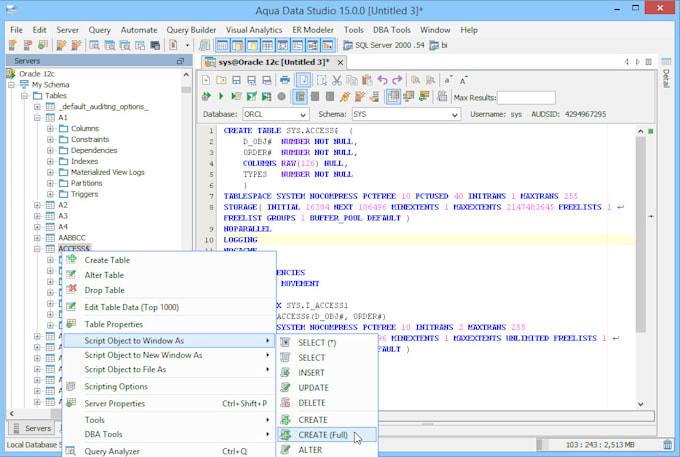This screenshot has width=680, height=457.
Task: Click the Edit Table Data (Top 1000) icon
Action: 71,307
